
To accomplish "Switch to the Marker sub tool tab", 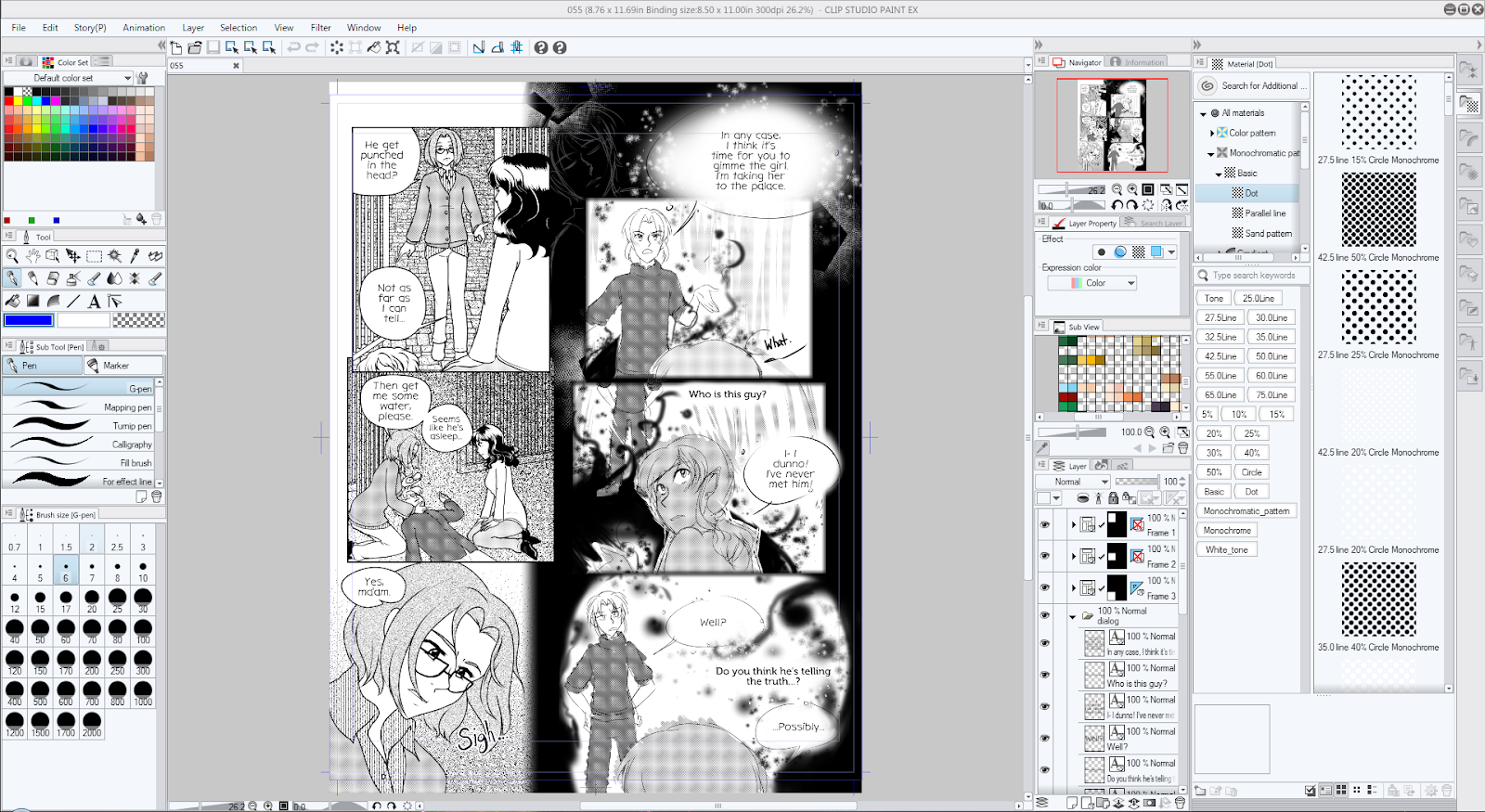I will [x=123, y=366].
